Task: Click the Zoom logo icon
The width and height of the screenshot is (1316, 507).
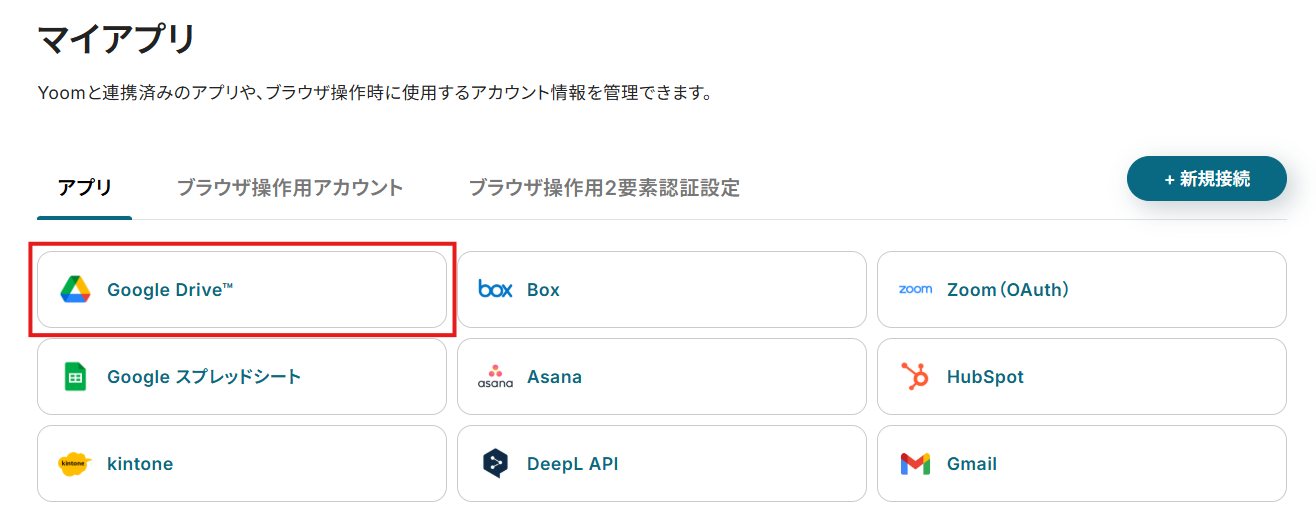Action: pos(915,290)
